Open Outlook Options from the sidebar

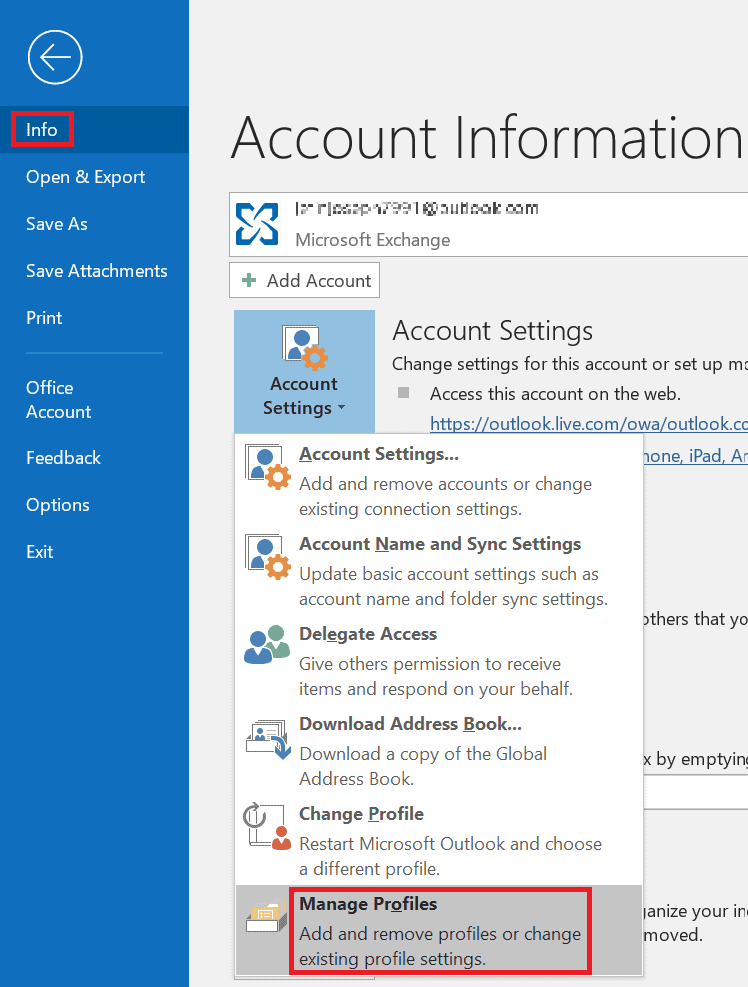point(58,505)
